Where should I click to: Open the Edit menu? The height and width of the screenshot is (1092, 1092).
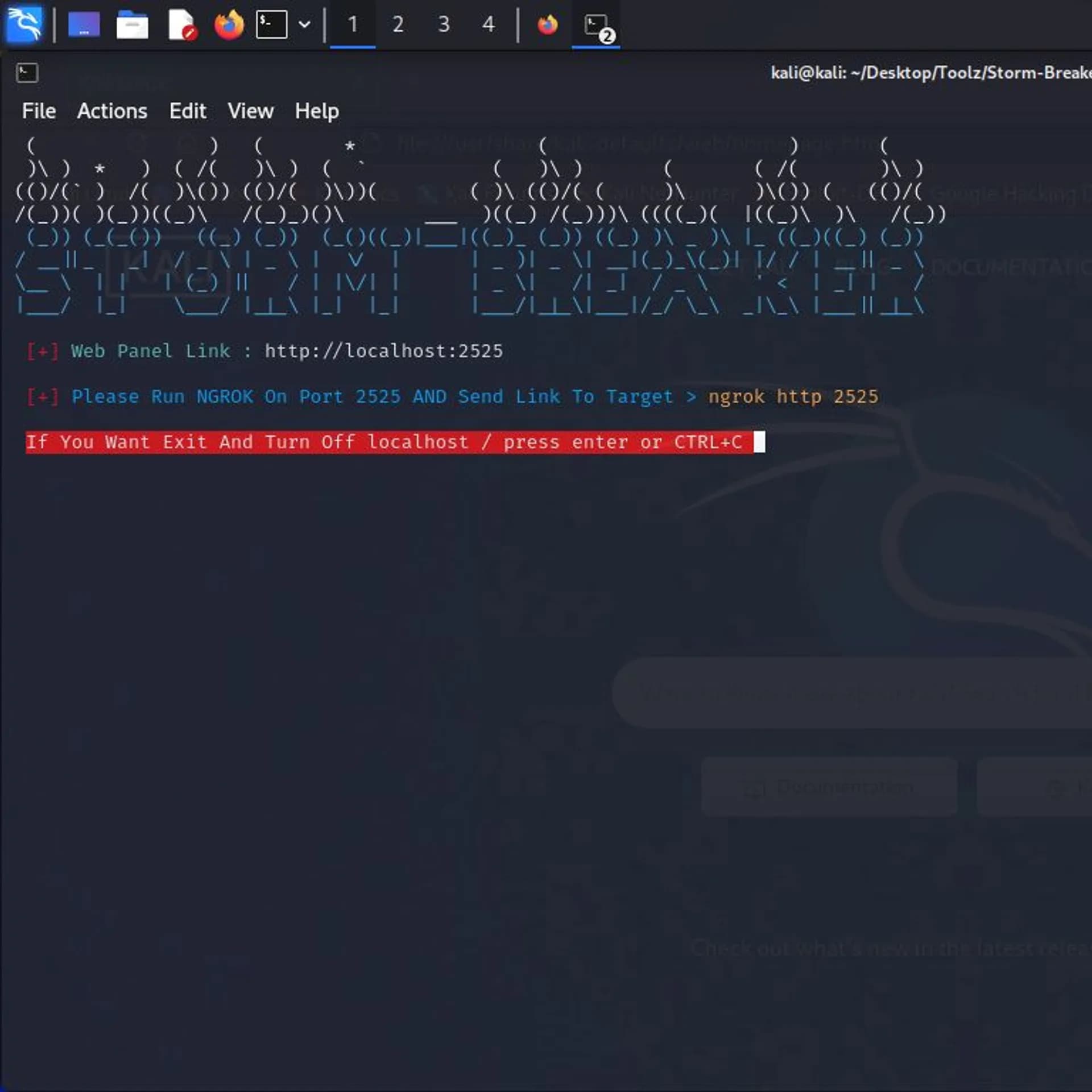[188, 111]
